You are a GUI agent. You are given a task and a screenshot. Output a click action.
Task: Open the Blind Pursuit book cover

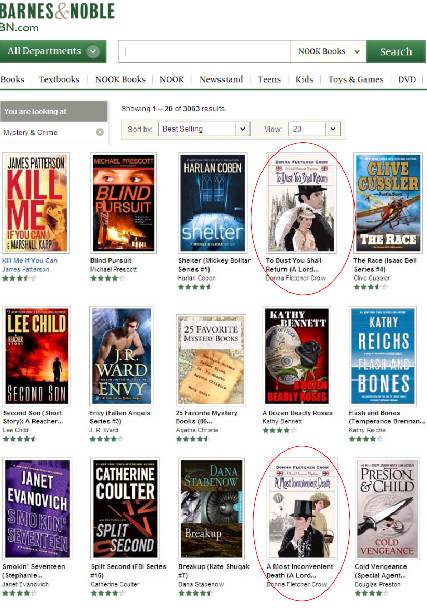coord(124,203)
